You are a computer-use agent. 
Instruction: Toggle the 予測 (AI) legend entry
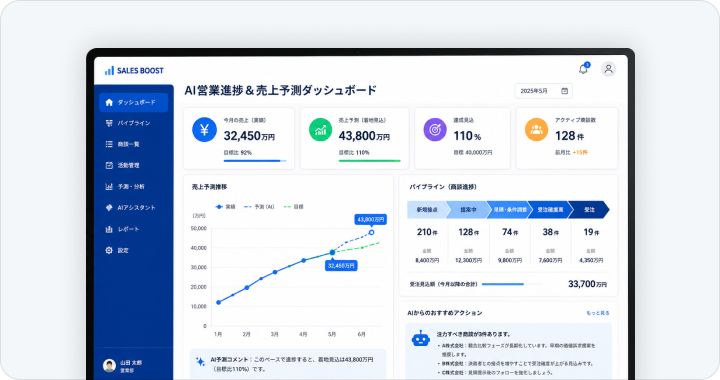click(259, 207)
